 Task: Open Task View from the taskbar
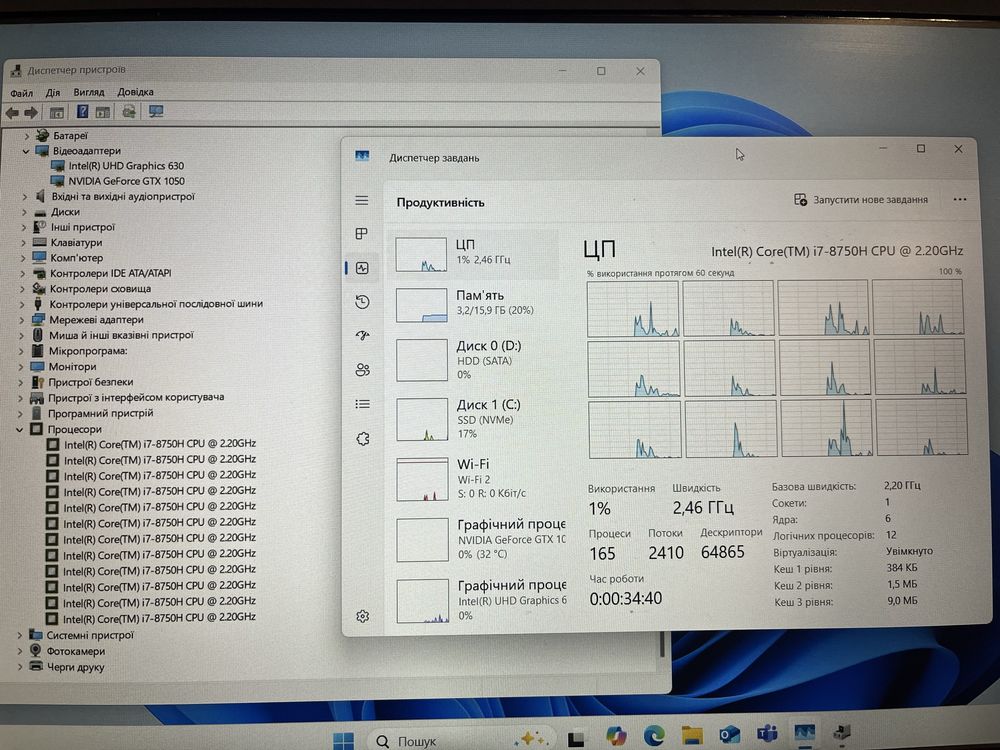coord(577,738)
